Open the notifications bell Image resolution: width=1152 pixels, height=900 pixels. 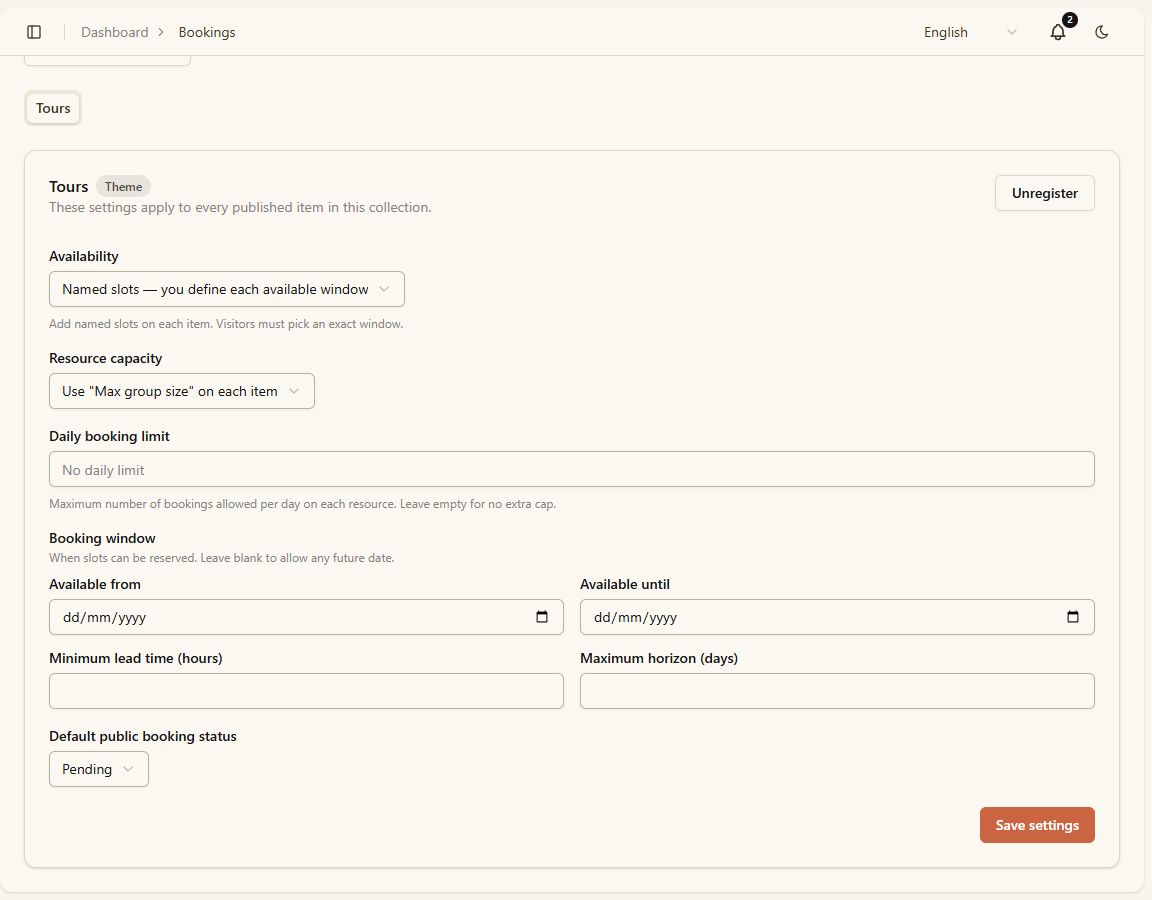point(1057,32)
